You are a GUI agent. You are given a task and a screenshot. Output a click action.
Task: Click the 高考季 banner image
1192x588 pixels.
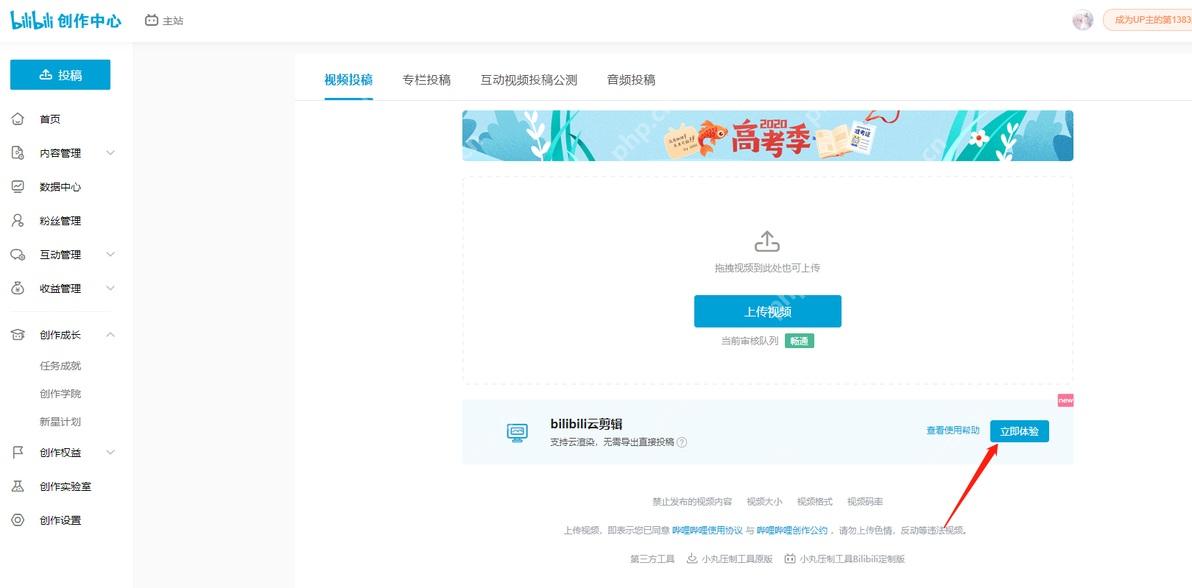point(767,135)
